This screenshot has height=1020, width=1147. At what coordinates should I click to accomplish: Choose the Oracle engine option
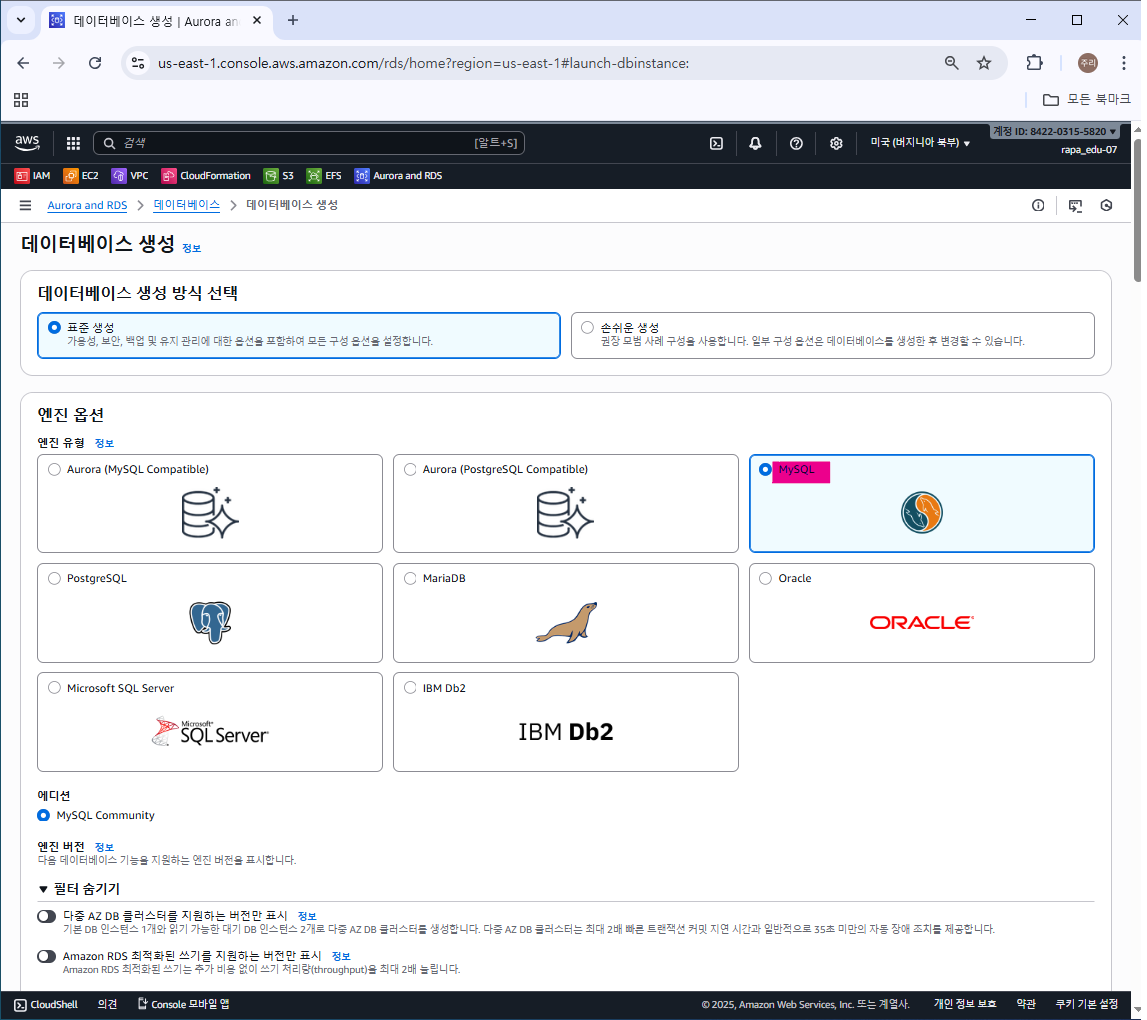(765, 579)
